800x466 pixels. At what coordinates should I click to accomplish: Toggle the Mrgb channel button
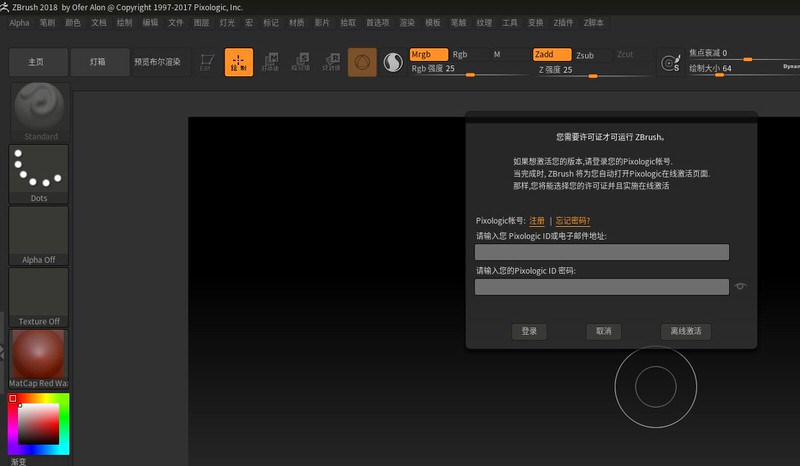click(429, 55)
